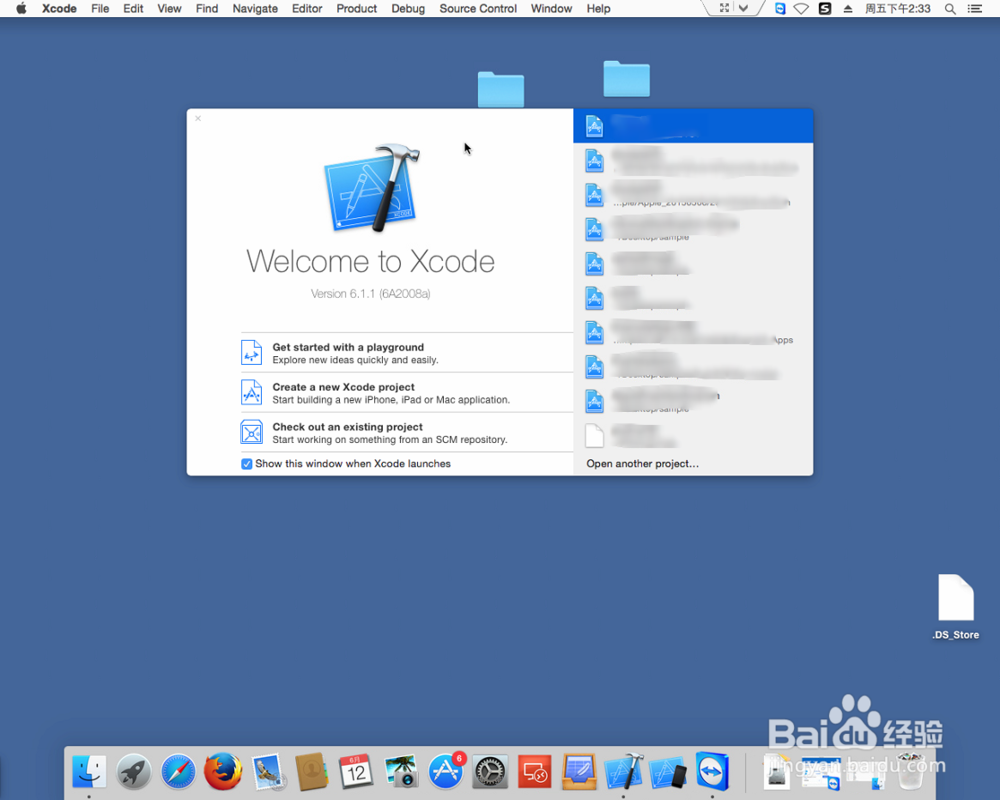Open the Wi-Fi status menu
This screenshot has width=1000, height=800.
(802, 8)
